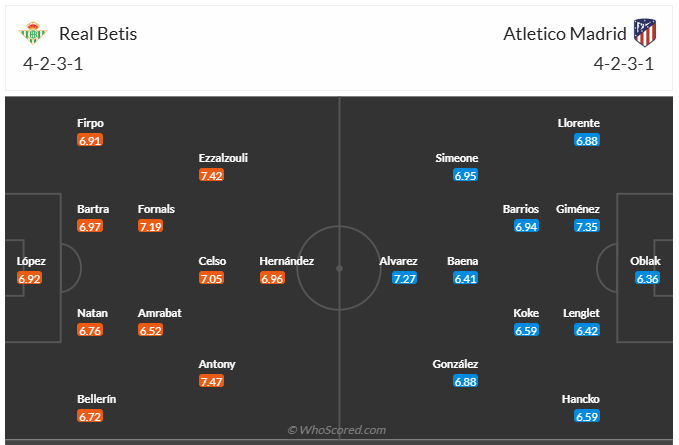Open the Atletico Madrid team name link
679x445 pixels.
pos(565,33)
